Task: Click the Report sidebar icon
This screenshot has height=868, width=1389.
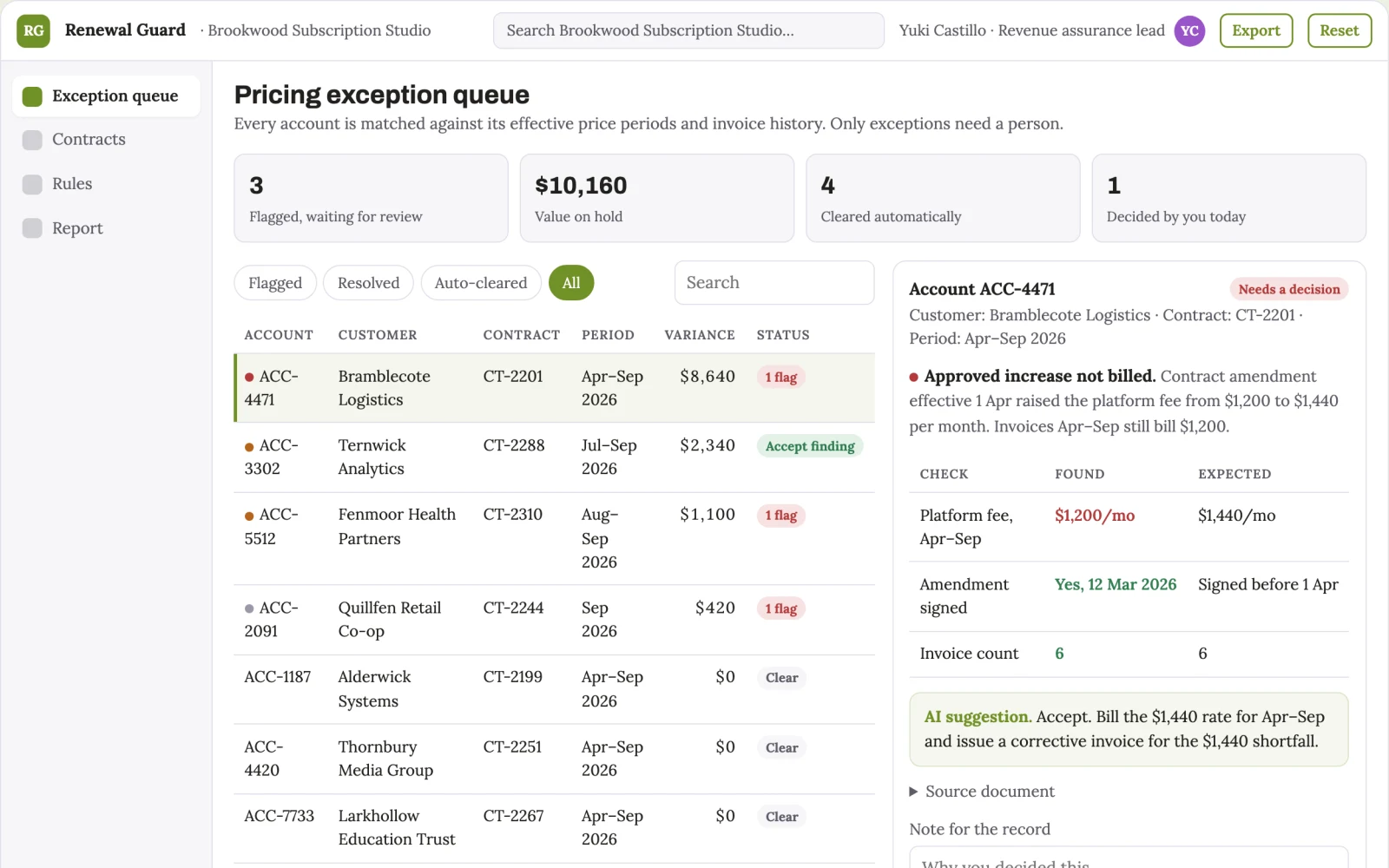Action: [32, 228]
